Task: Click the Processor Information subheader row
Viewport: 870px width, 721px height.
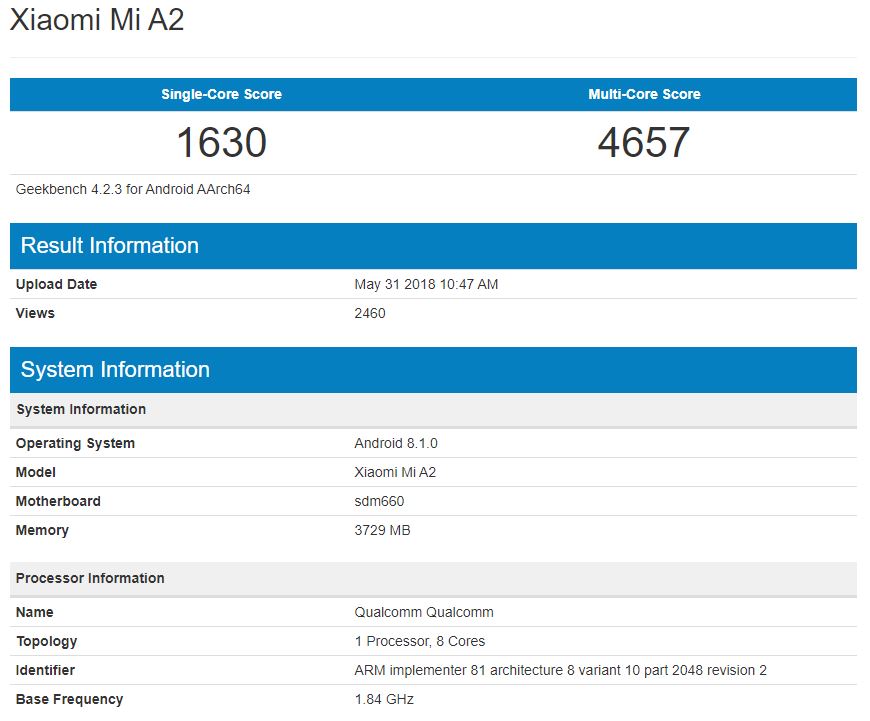Action: [90, 578]
